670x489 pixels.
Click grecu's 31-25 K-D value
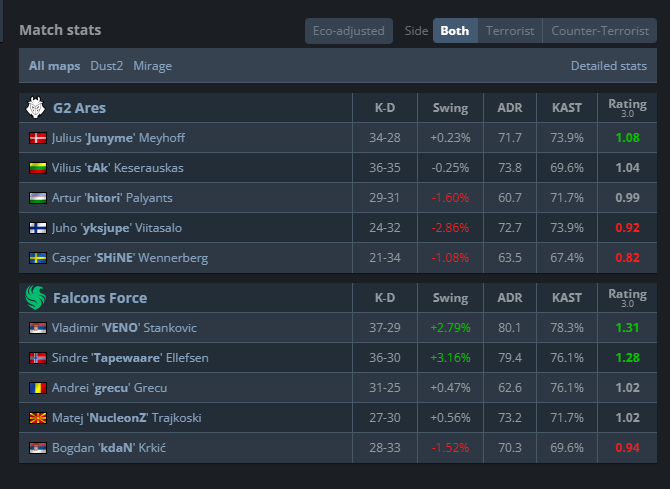tap(385, 388)
